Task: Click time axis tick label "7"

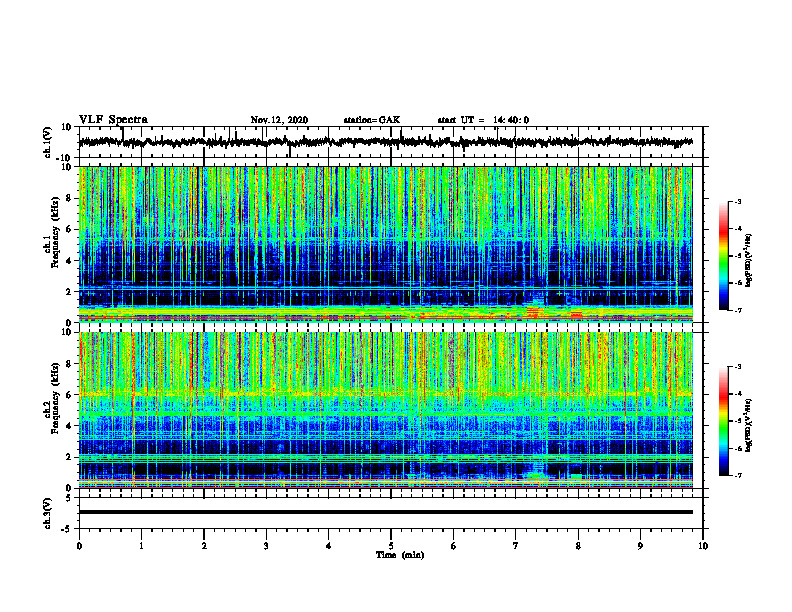Action: point(516,546)
